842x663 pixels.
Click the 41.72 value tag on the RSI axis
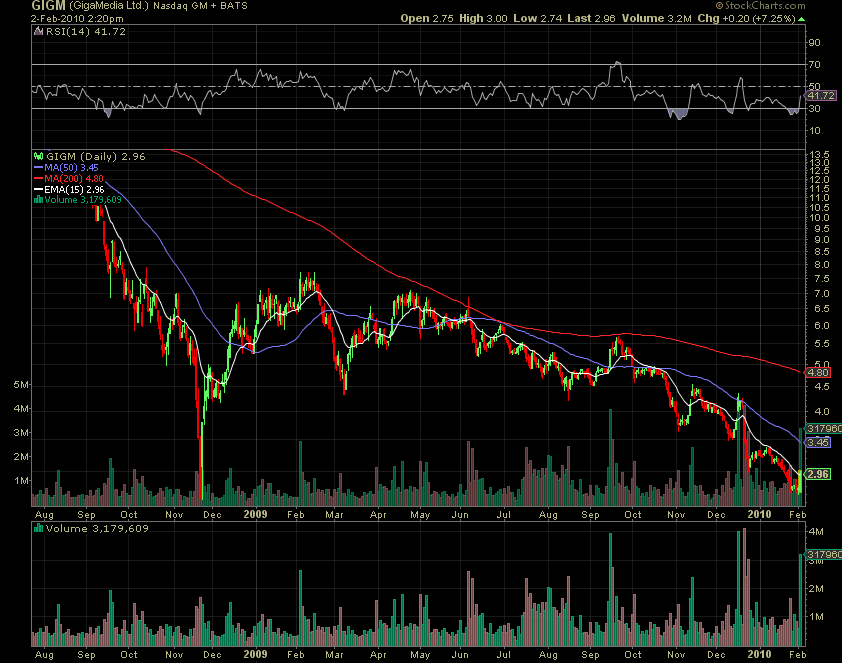click(x=822, y=96)
